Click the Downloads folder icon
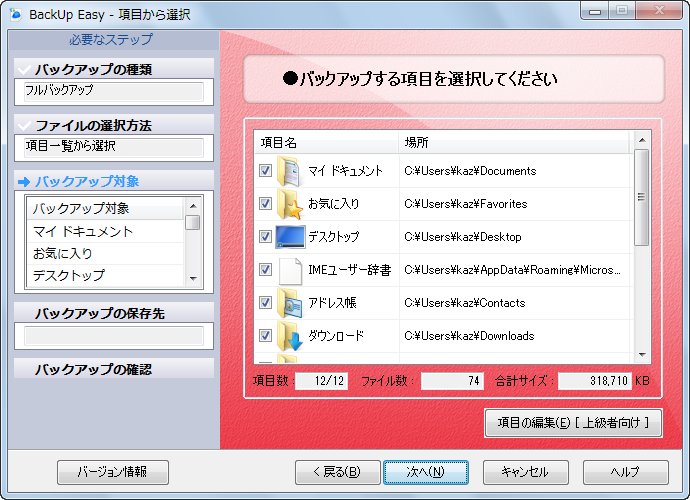This screenshot has height=500, width=690. pyautogui.click(x=290, y=336)
